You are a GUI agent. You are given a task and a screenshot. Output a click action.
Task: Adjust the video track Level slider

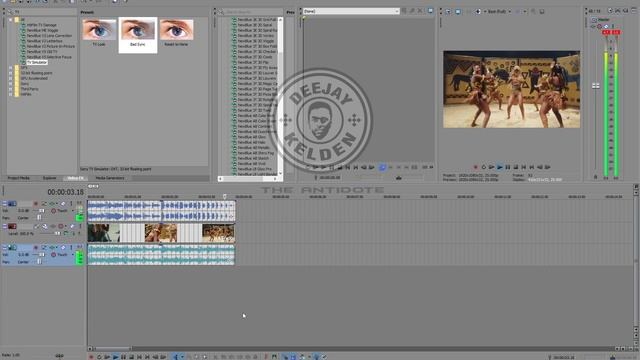(58, 233)
